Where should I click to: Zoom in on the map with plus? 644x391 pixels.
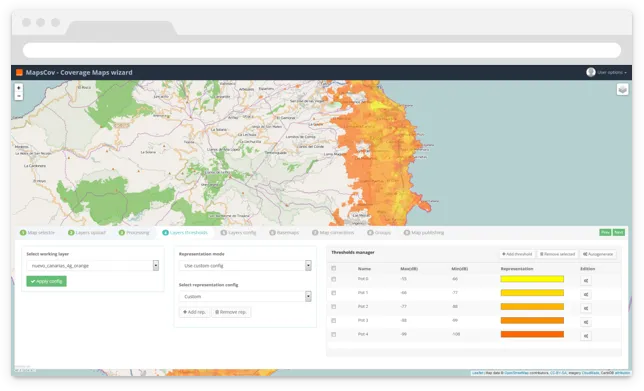pyautogui.click(x=18, y=88)
